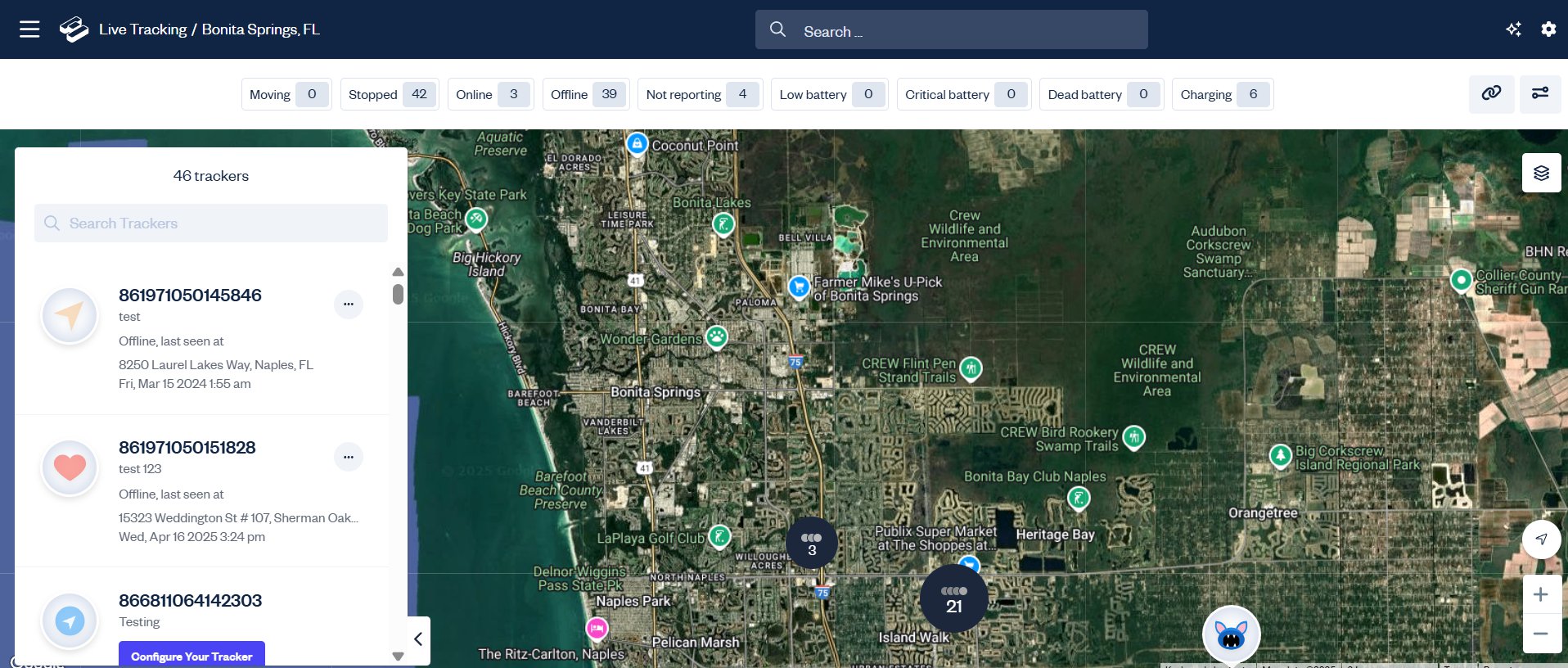Click the CREW Flint Pen Strand Trails marker
Viewport: 1568px width, 668px height.
click(x=971, y=368)
